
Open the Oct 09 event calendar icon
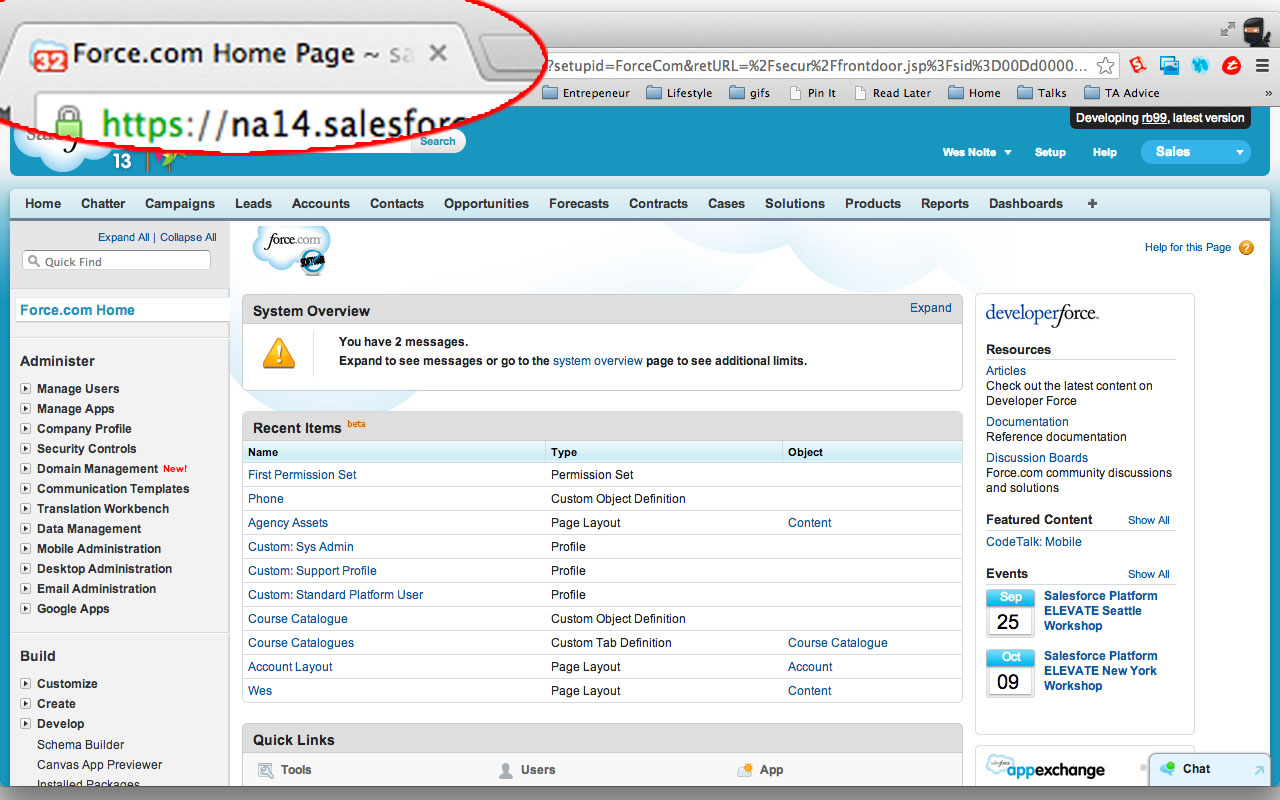click(x=1010, y=673)
